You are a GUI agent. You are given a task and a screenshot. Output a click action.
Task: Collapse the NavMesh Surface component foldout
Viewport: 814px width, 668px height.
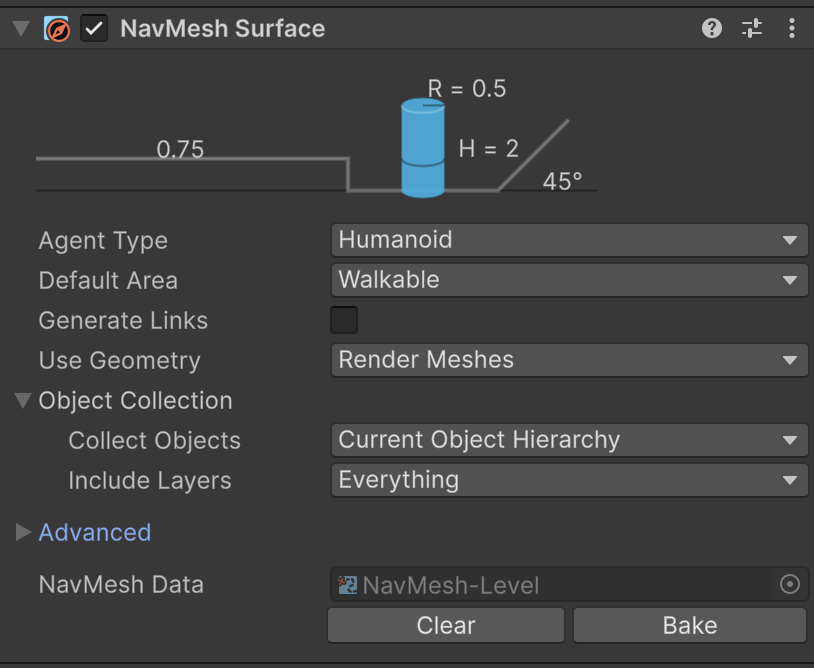(x=21, y=28)
